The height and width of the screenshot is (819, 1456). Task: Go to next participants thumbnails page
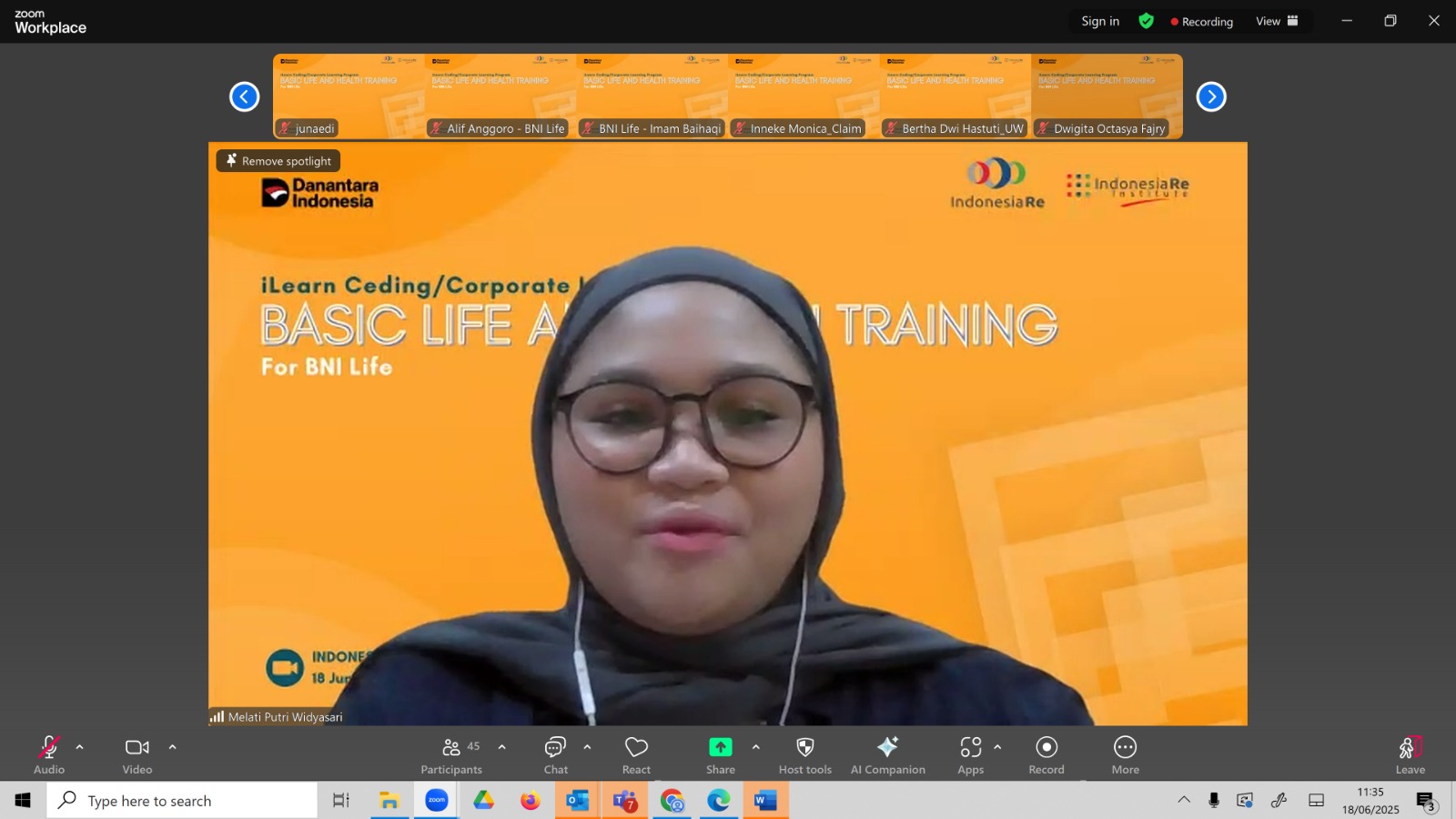(x=1211, y=96)
